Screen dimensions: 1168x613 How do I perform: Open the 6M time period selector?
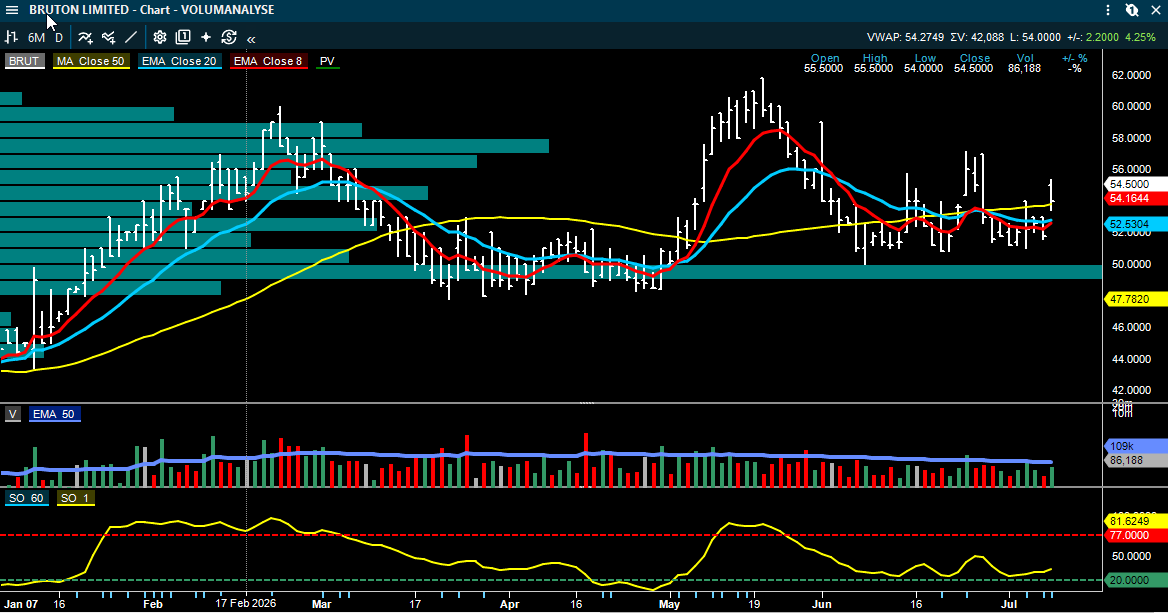click(x=36, y=37)
